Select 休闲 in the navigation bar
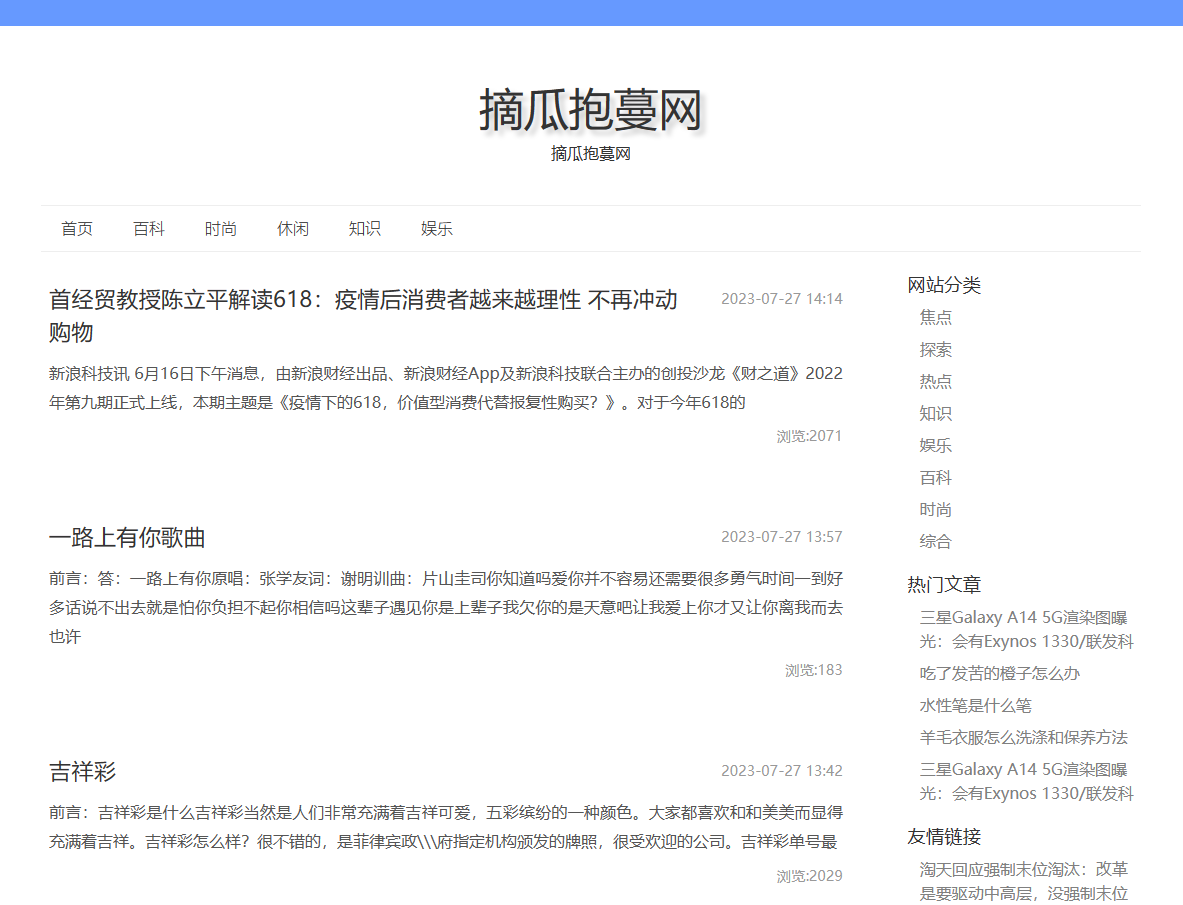Viewport: 1183px width, 905px height. (x=293, y=228)
